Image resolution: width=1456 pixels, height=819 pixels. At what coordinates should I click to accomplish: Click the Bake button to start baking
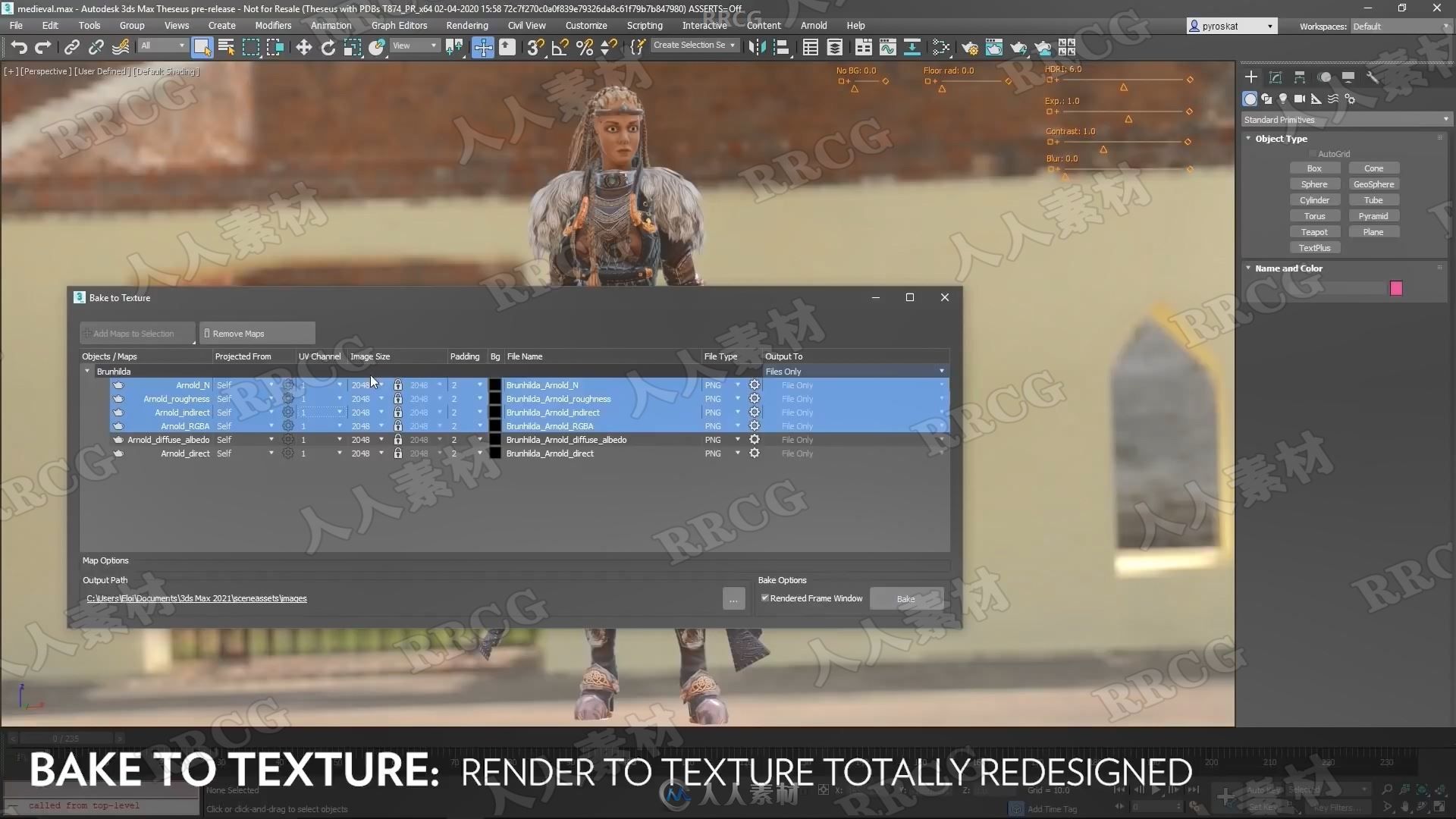click(x=905, y=598)
